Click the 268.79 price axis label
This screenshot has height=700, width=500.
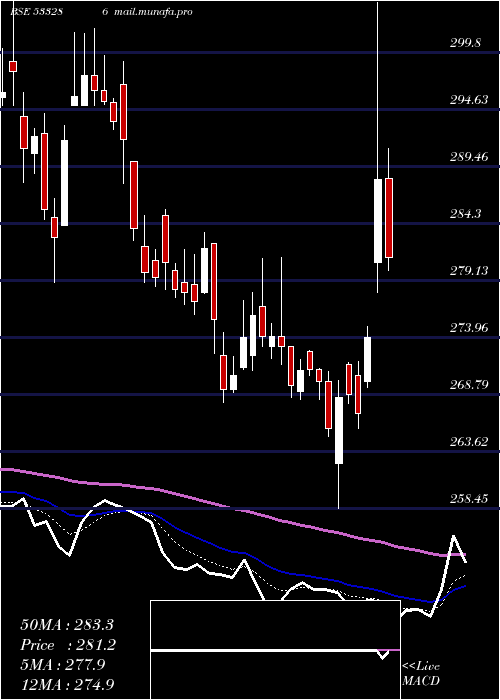(x=468, y=384)
